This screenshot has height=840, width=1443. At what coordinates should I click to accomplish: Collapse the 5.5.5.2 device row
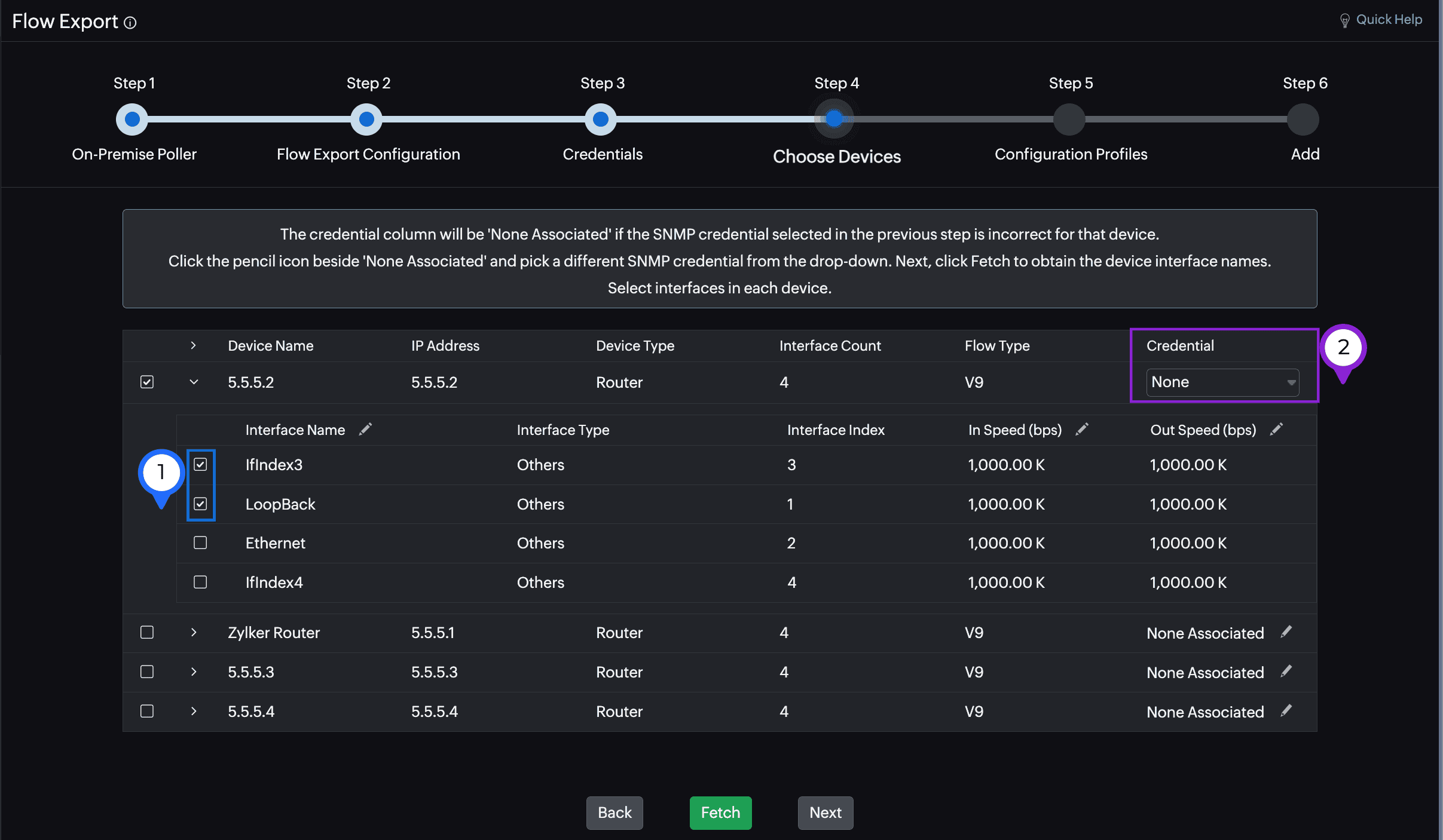[194, 382]
